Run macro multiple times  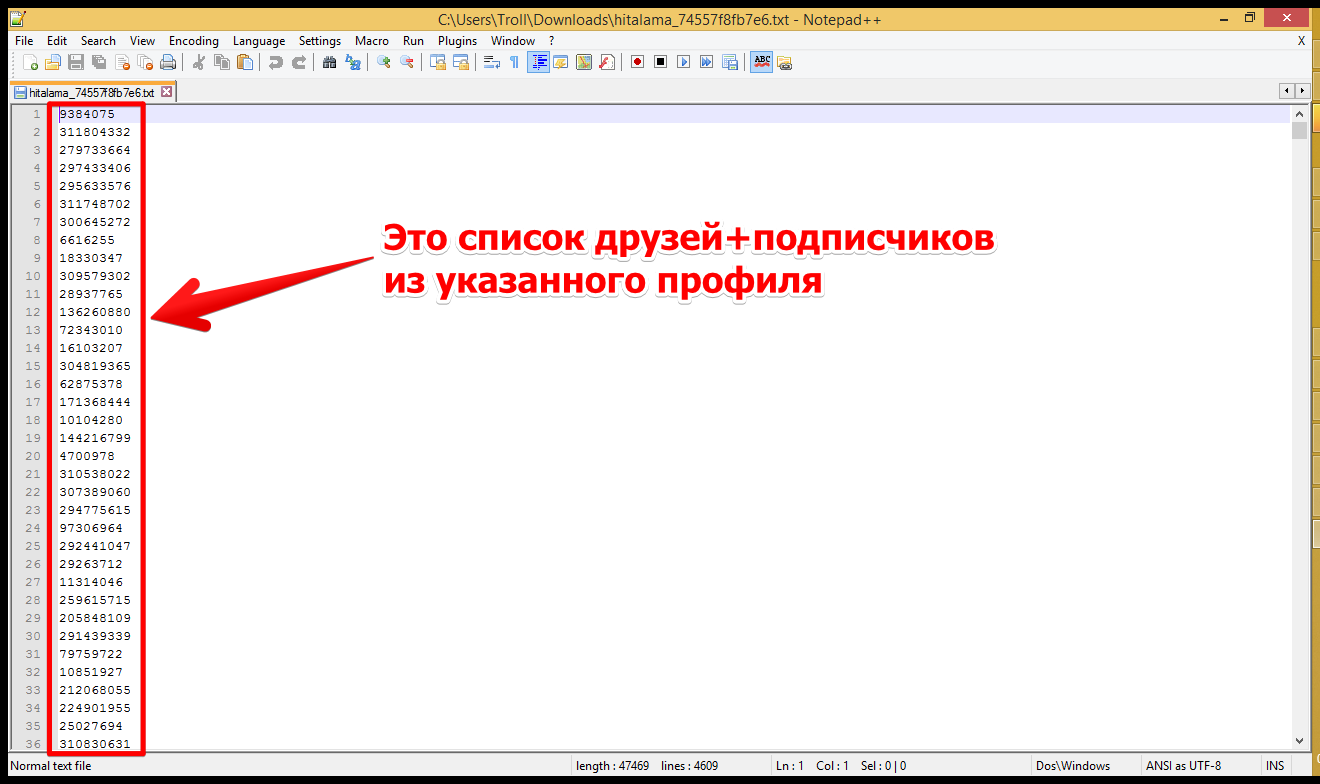click(x=706, y=62)
